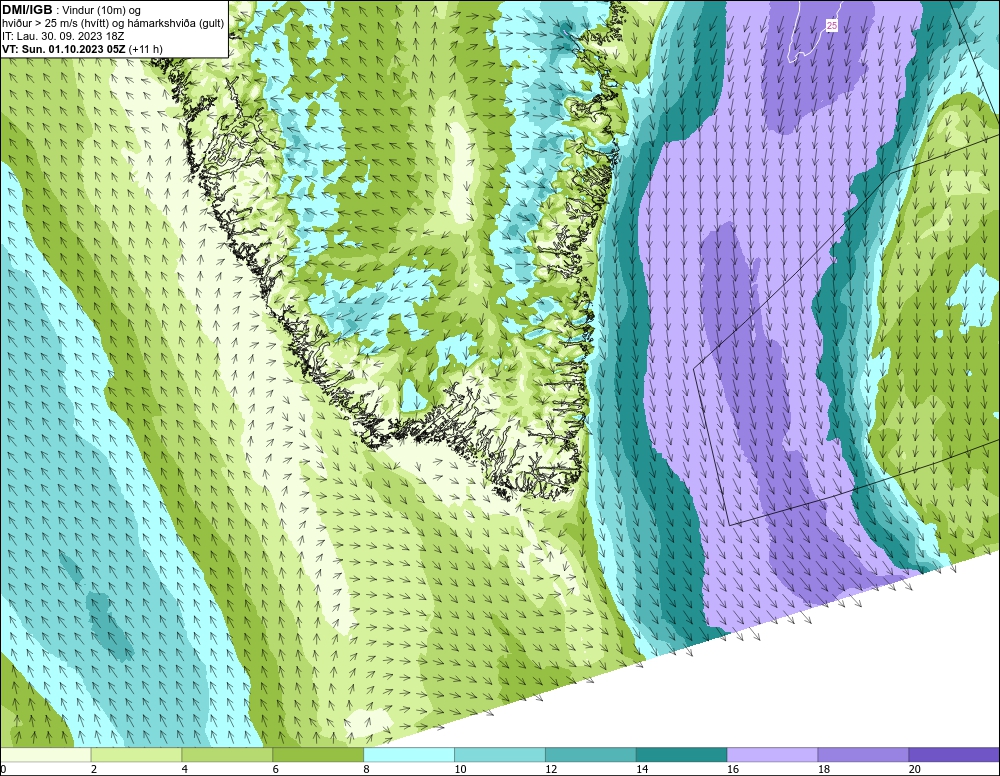This screenshot has width=1000, height=776.
Task: Click the legend number '2'
Action: [x=94, y=769]
